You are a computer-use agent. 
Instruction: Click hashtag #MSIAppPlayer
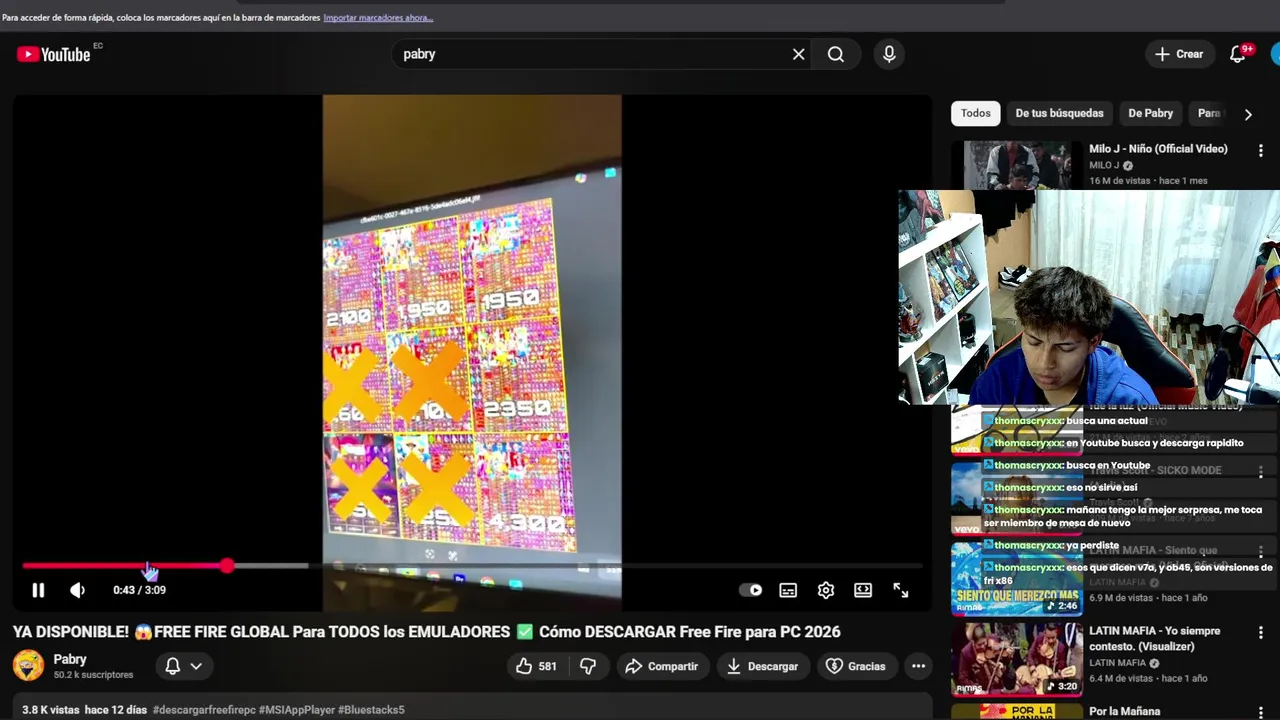[x=296, y=710]
